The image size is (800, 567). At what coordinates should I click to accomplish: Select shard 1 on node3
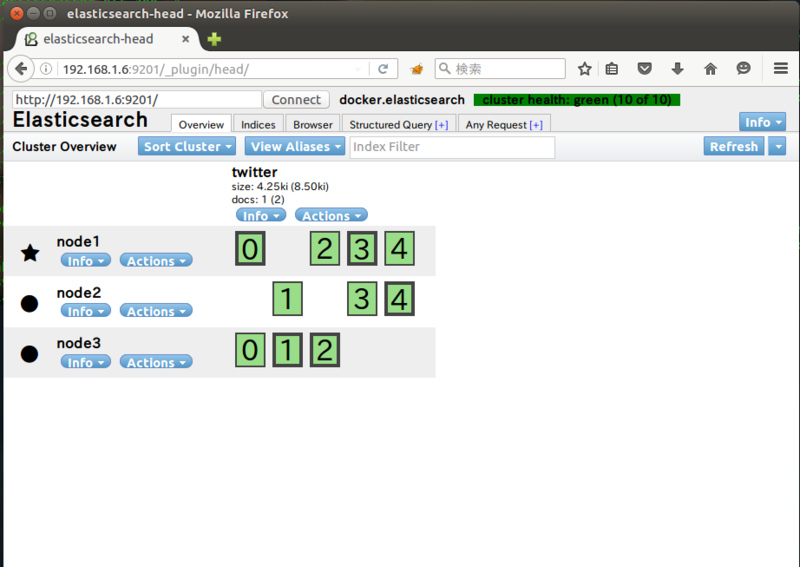(288, 350)
